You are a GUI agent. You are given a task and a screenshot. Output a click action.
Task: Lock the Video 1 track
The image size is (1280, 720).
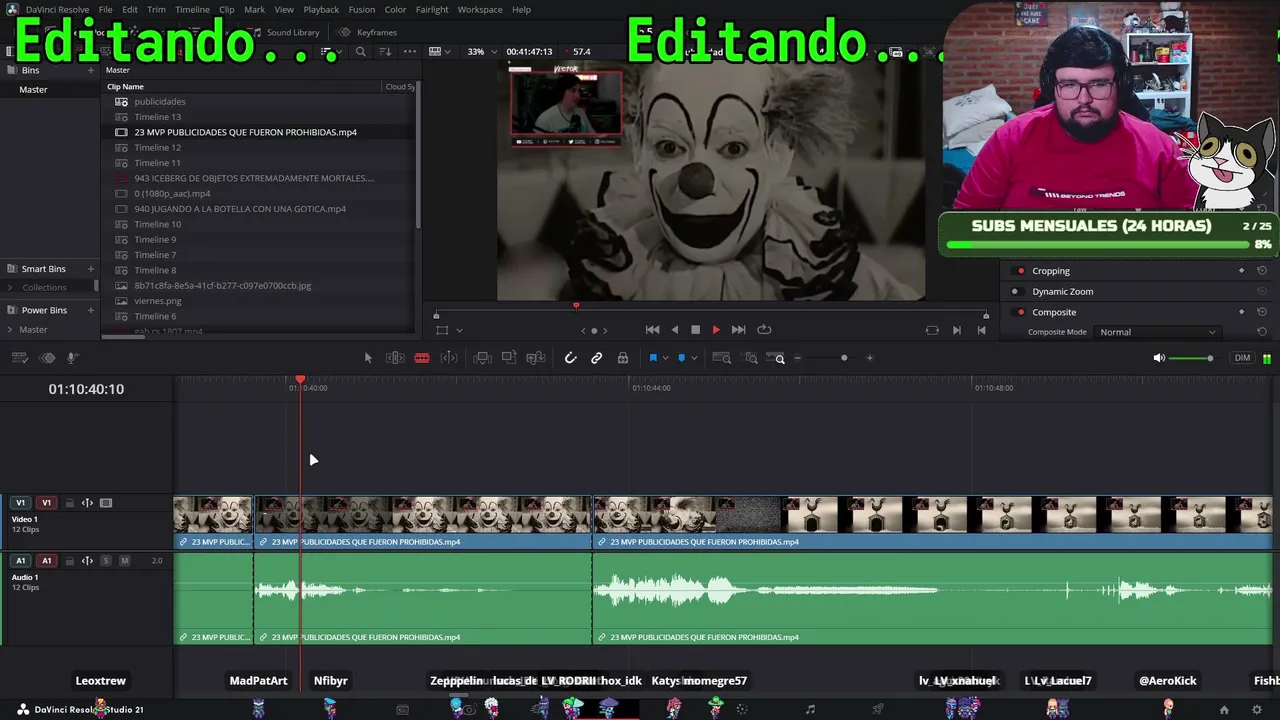click(70, 503)
